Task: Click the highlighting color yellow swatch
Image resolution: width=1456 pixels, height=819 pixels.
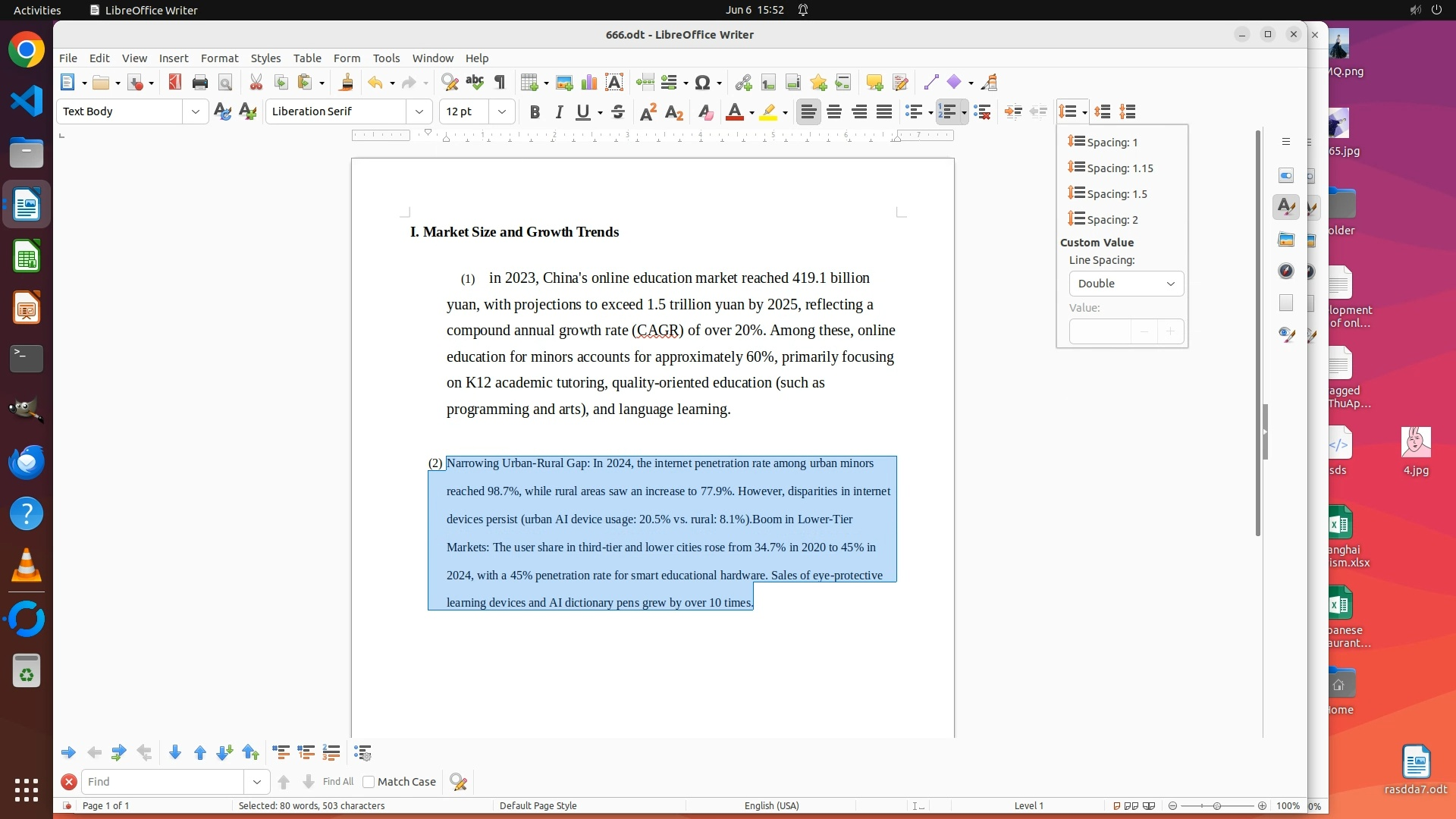Action: [768, 112]
